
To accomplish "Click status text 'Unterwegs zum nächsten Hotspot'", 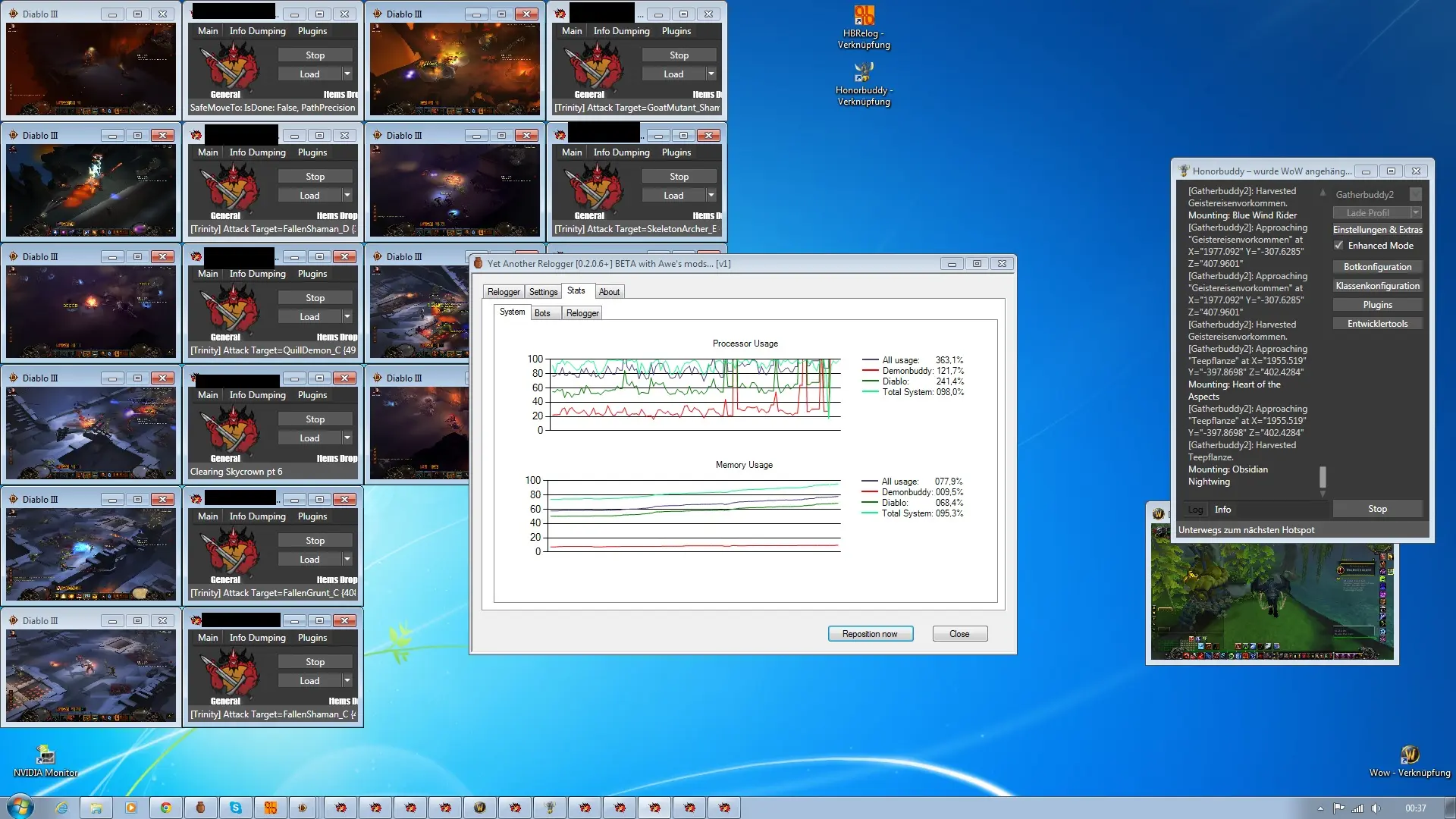I will [x=1246, y=530].
